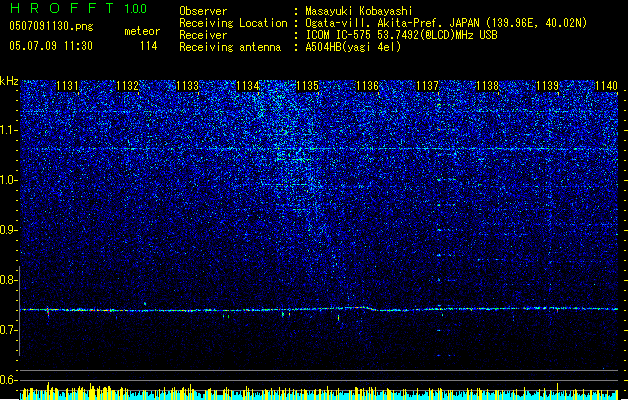Image resolution: width=629 pixels, height=400 pixels.
Task: Click the version number 1.0.0
Action: pos(135,8)
